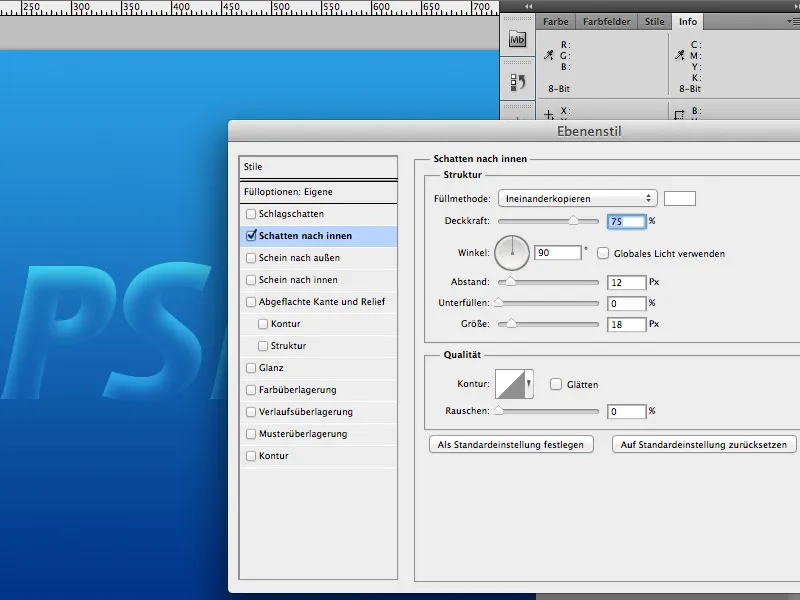Viewport: 800px width, 600px height.
Task: Collapse the panel dock with double arrows
Action: tap(529, 6)
